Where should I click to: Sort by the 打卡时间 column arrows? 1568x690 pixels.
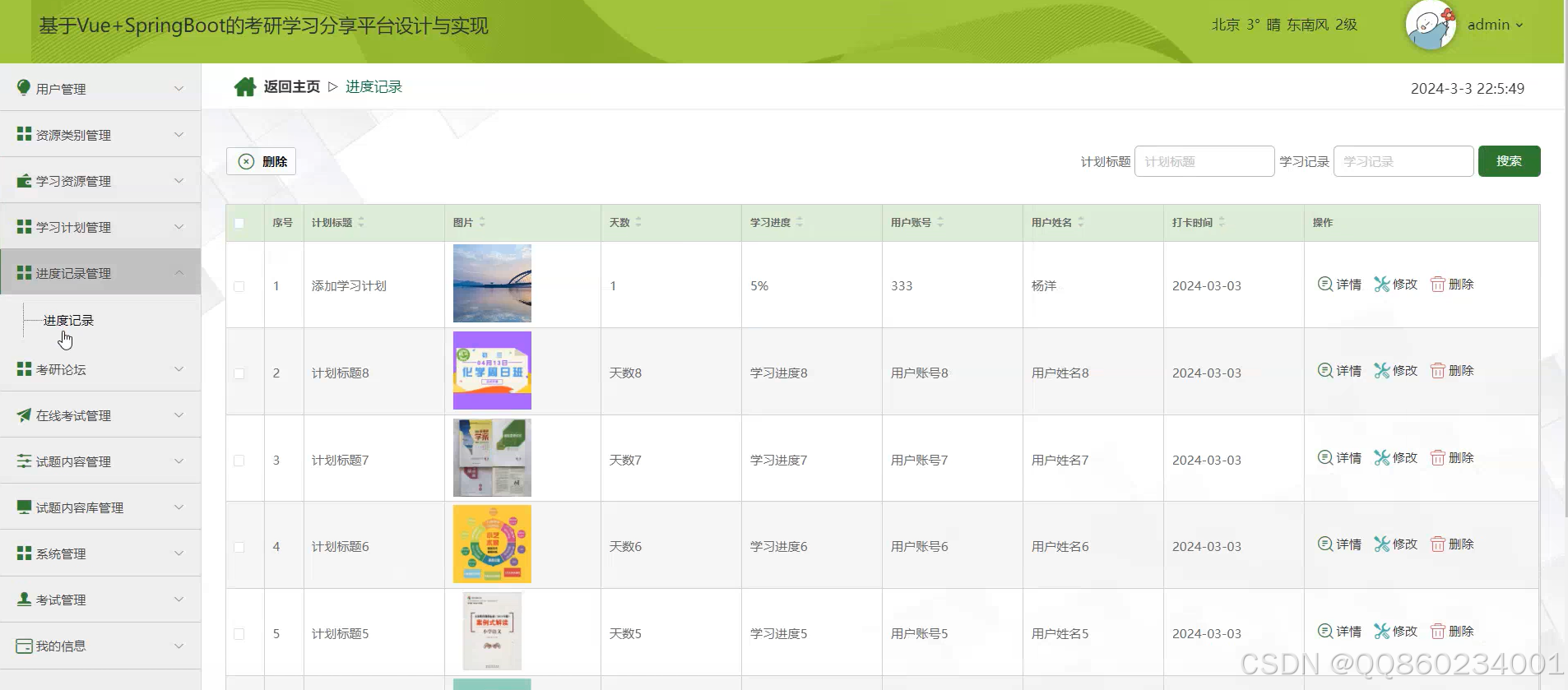click(x=1222, y=223)
